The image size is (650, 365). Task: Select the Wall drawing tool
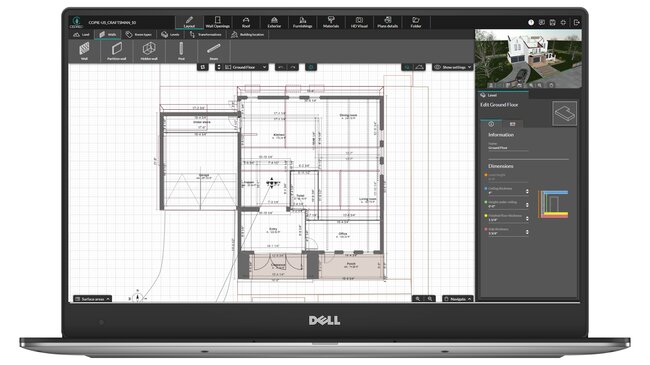point(84,51)
